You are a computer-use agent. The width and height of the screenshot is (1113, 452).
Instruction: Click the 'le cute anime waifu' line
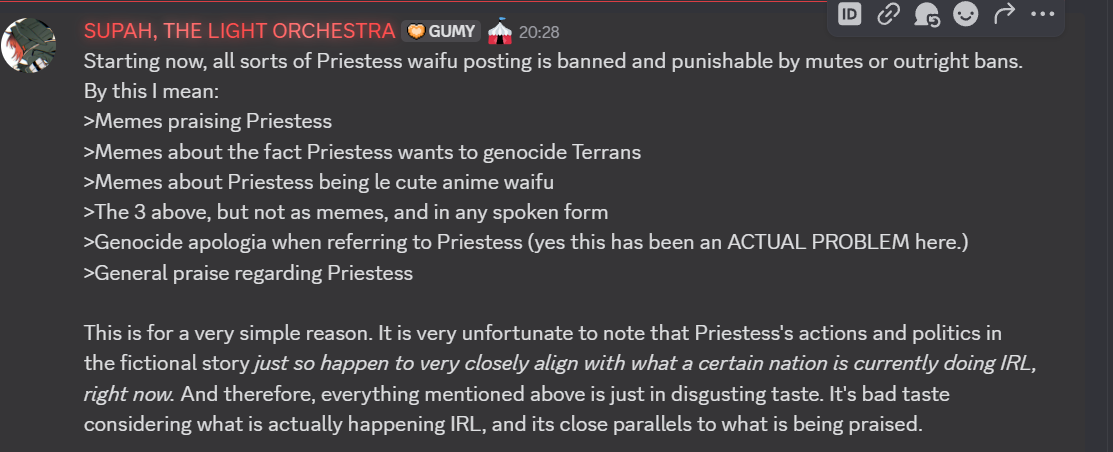(319, 182)
